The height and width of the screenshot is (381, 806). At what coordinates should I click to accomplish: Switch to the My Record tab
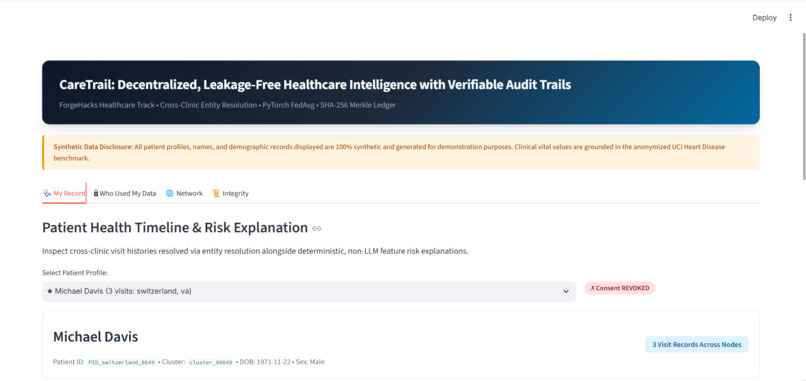(x=64, y=193)
